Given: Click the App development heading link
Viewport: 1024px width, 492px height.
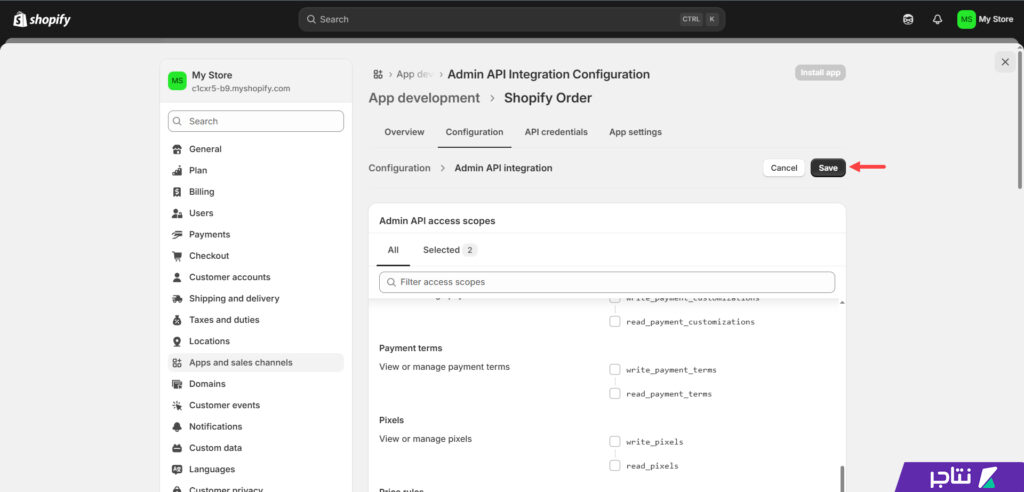Looking at the screenshot, I should pos(424,98).
